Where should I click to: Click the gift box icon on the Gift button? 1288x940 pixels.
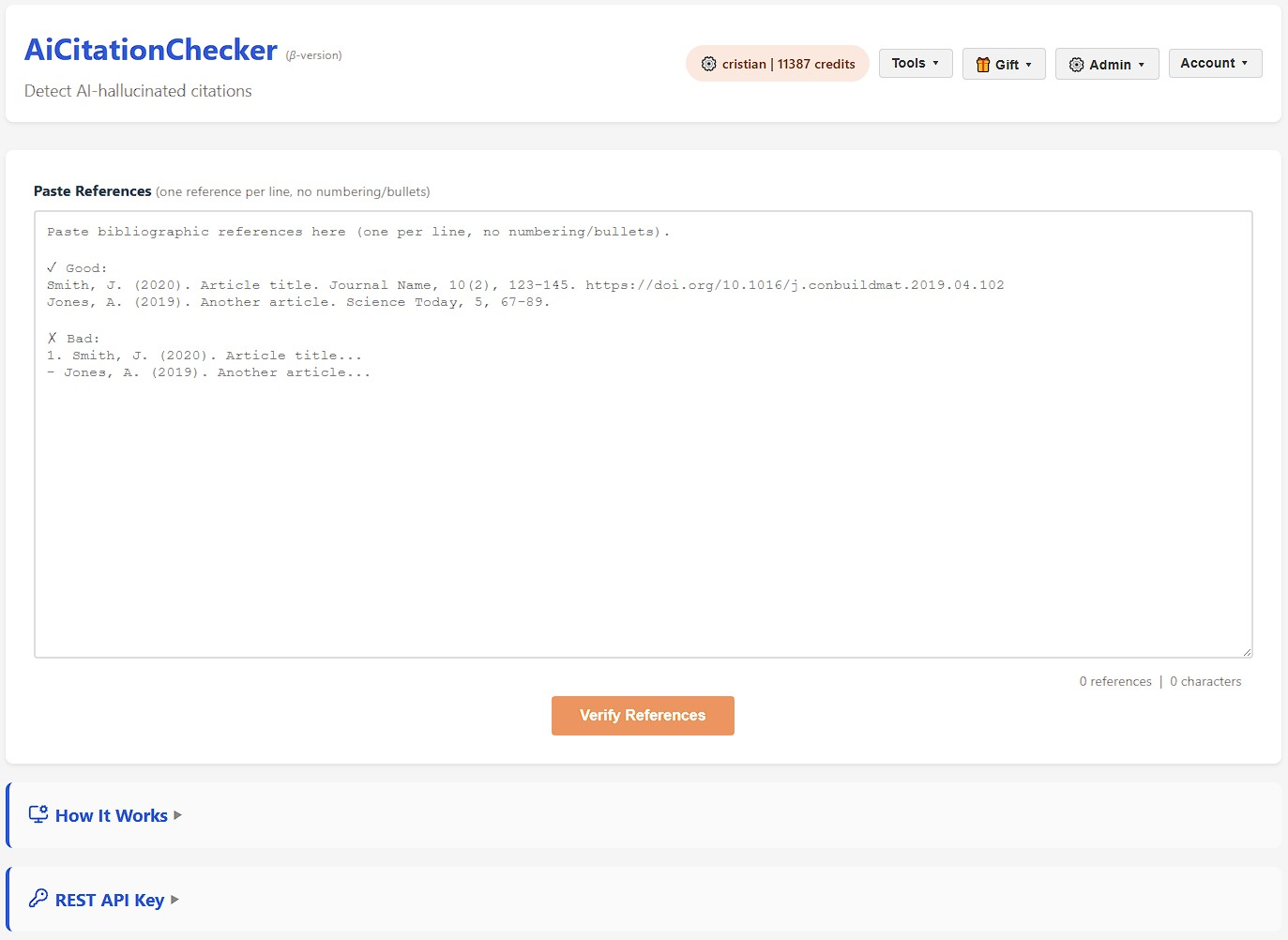pos(982,64)
